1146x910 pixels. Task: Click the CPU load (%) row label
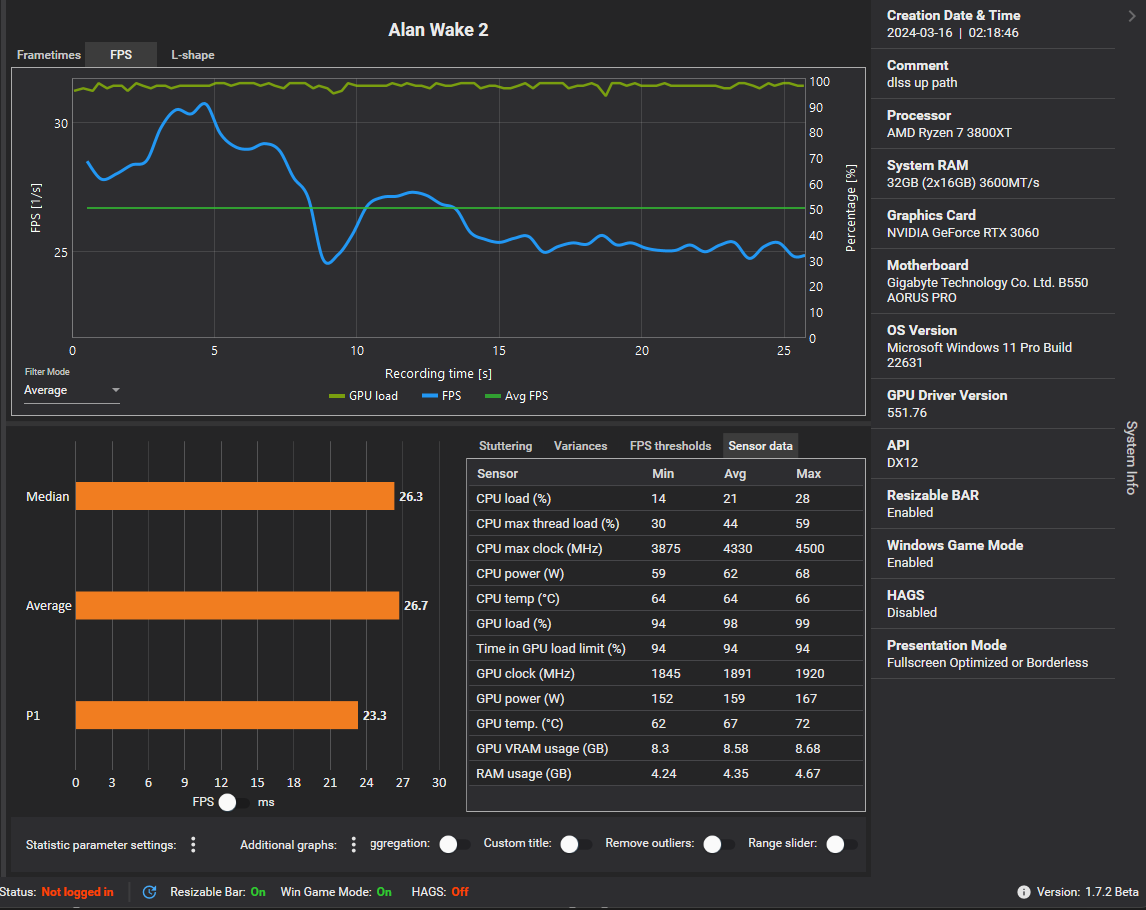pyautogui.click(x=513, y=498)
